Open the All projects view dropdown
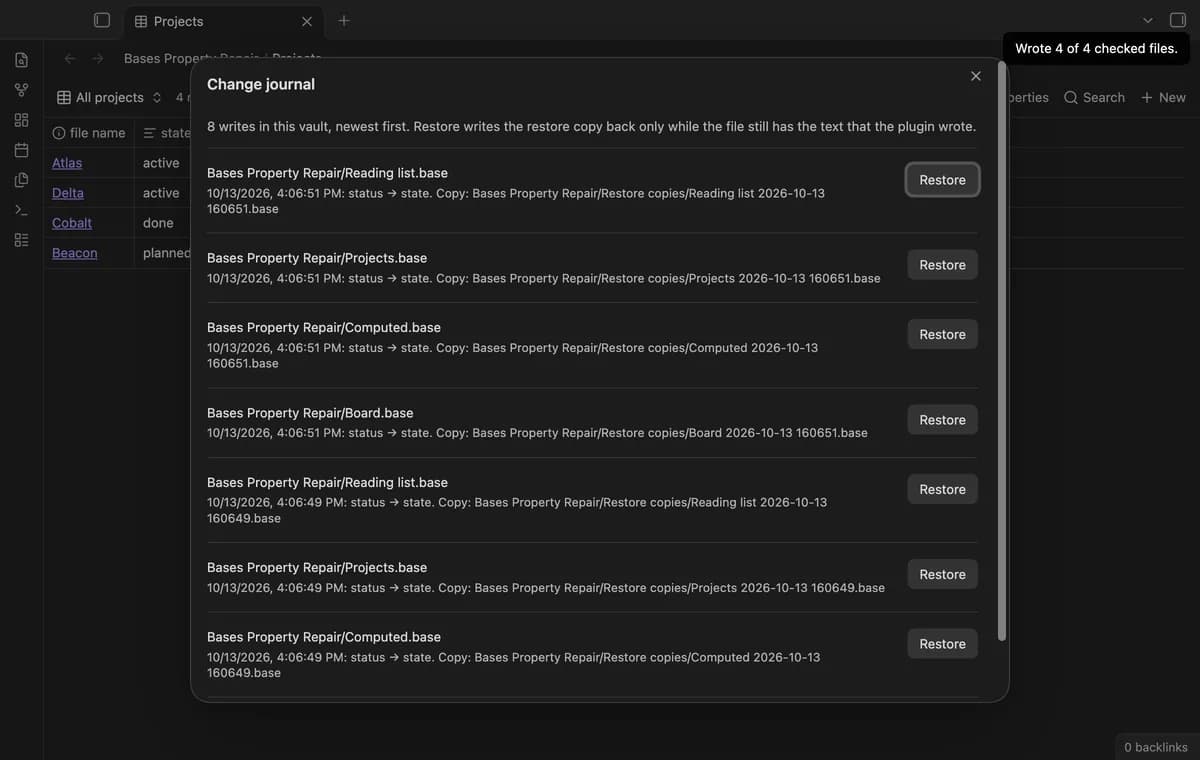The height and width of the screenshot is (760, 1200). (x=109, y=97)
